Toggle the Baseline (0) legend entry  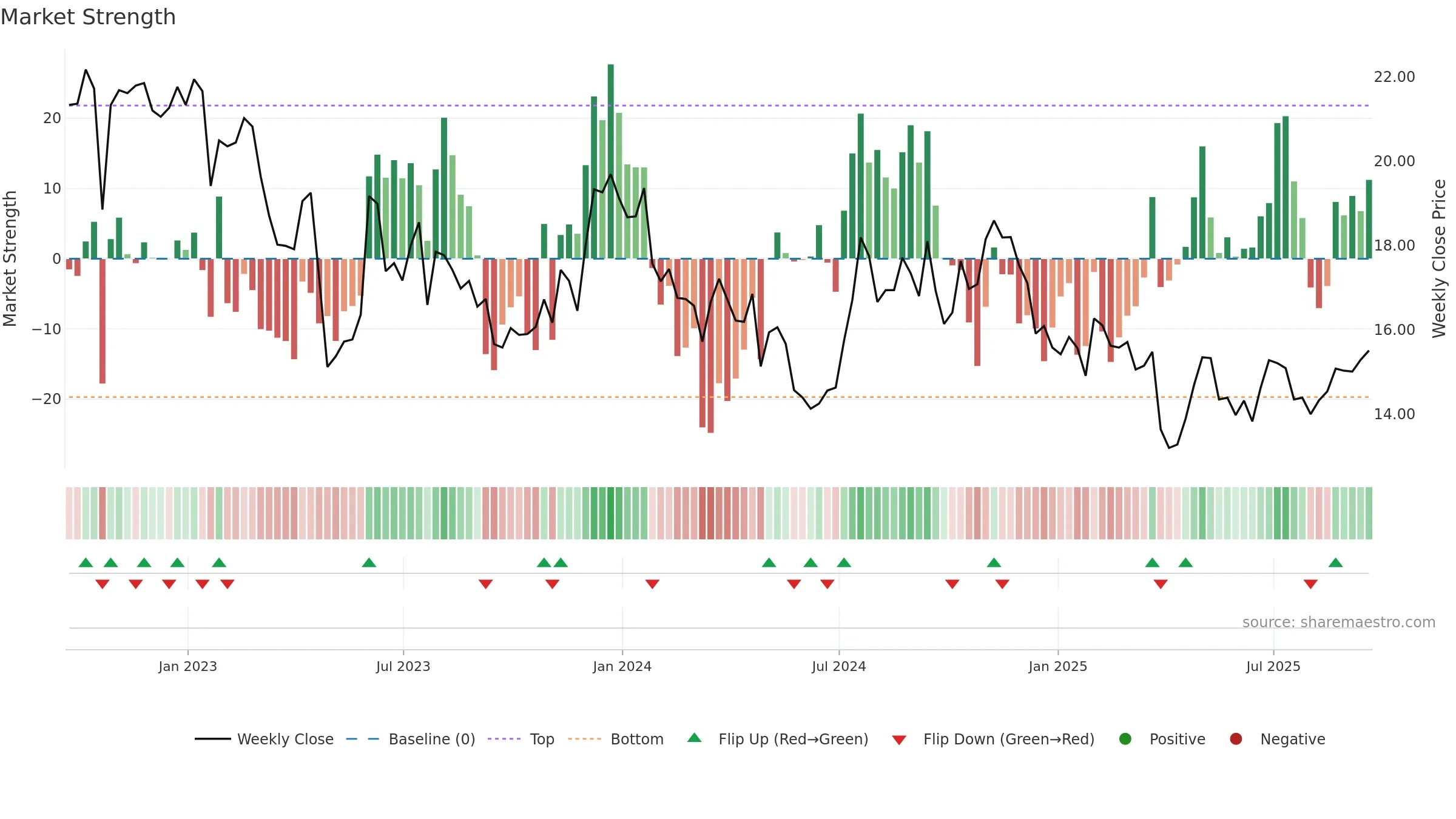pos(411,739)
